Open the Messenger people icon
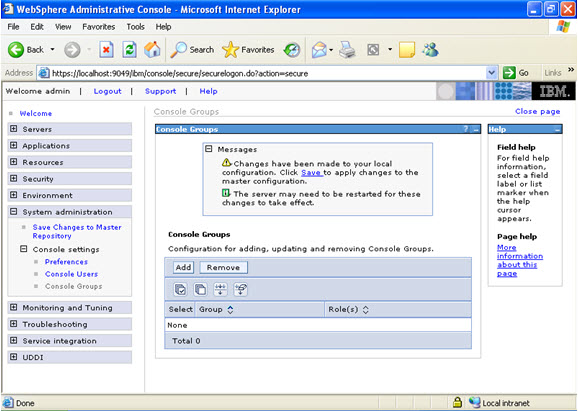 (x=431, y=49)
